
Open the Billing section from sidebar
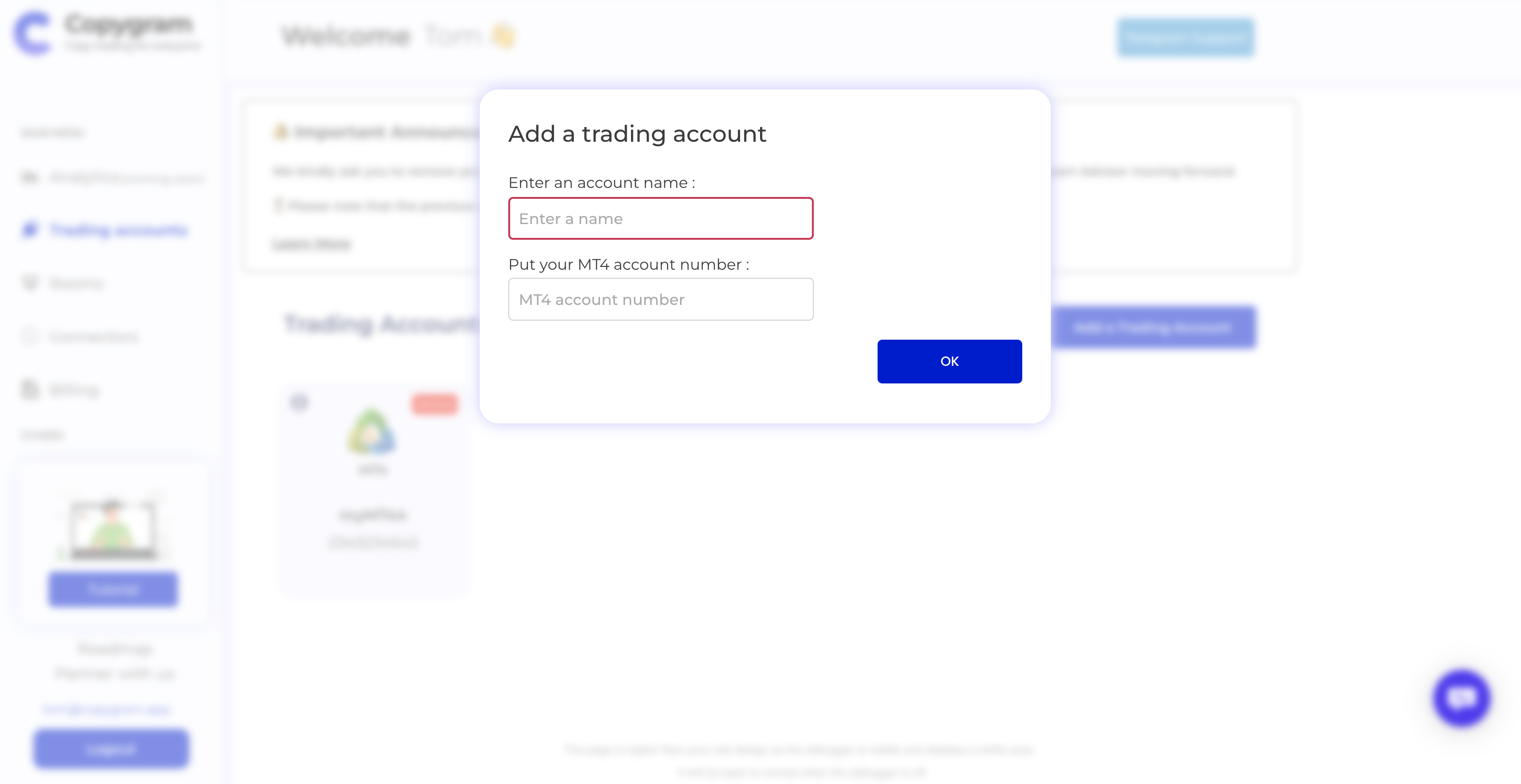click(x=73, y=389)
